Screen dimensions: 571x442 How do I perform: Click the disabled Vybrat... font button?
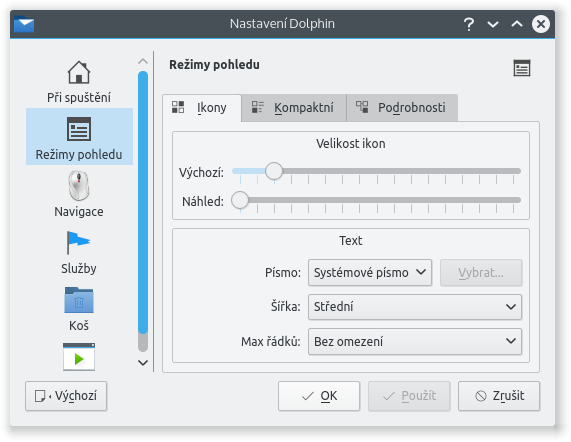click(x=481, y=272)
